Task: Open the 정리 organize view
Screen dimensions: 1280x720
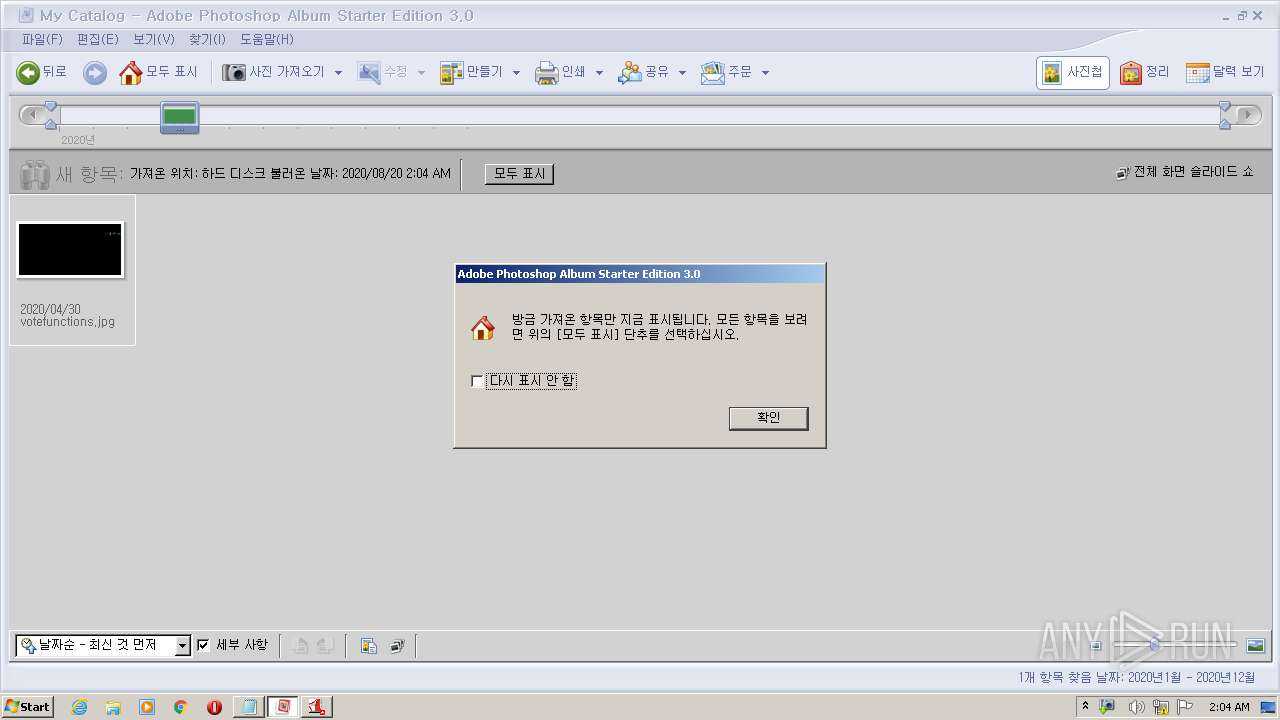Action: [x=1145, y=72]
